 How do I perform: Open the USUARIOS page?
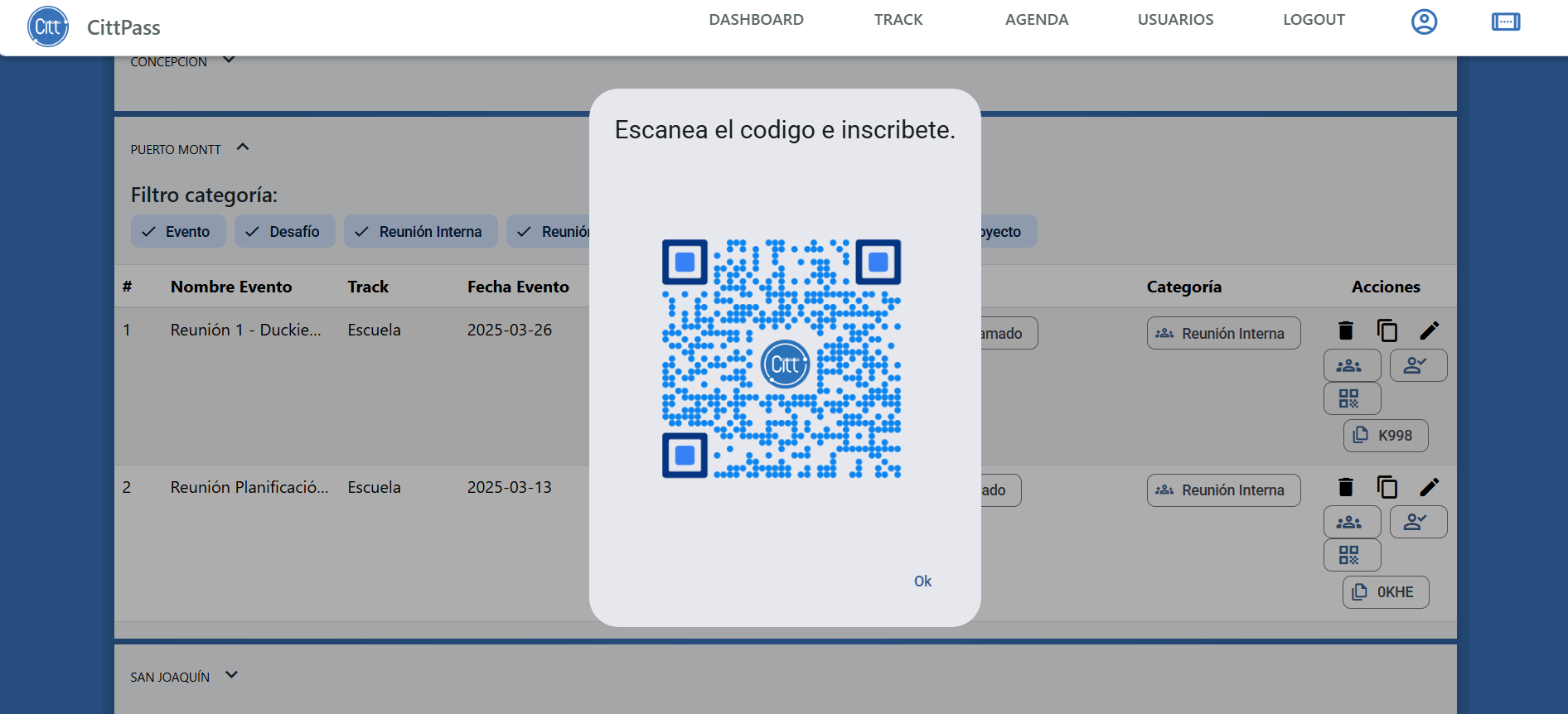tap(1175, 20)
